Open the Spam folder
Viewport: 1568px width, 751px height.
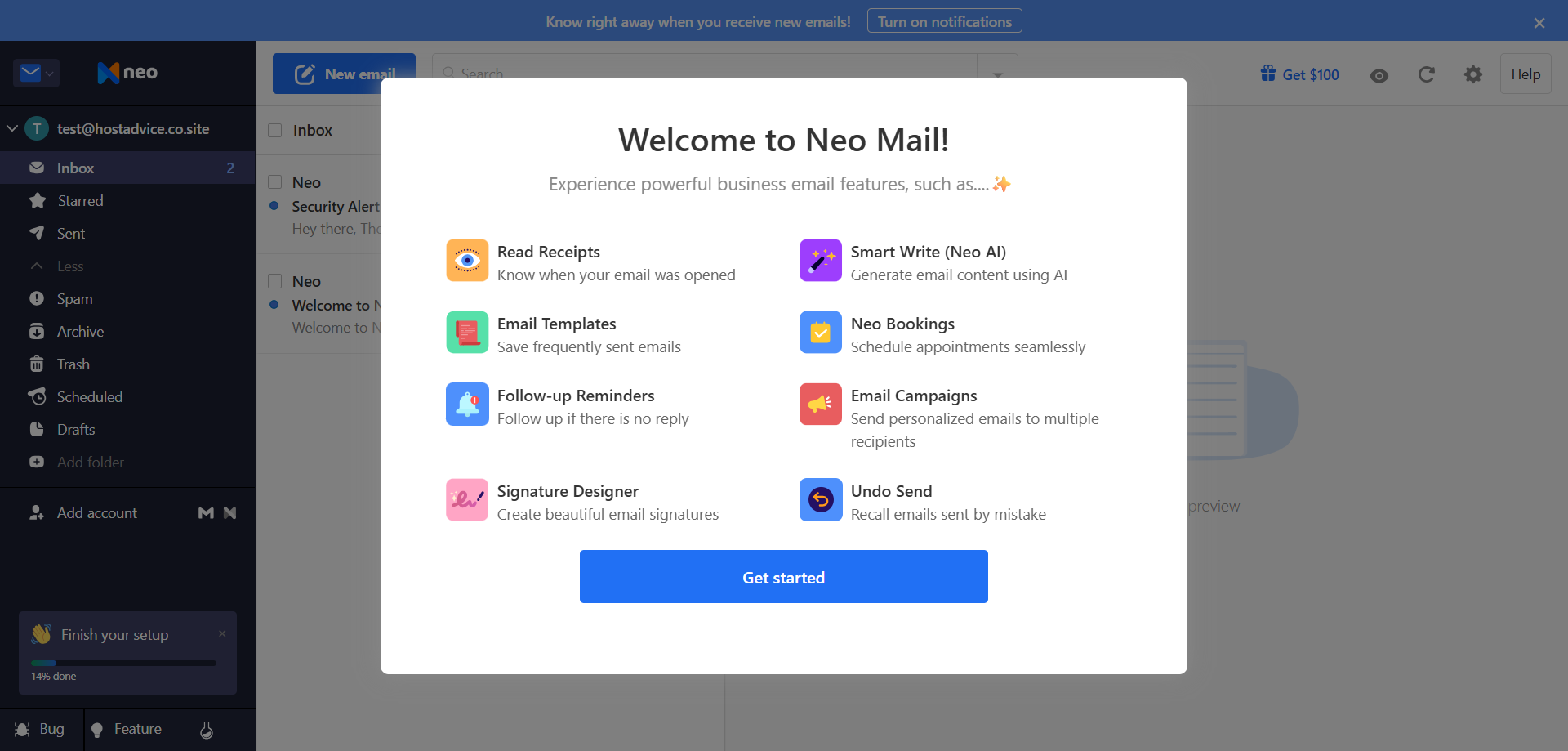coord(127,298)
